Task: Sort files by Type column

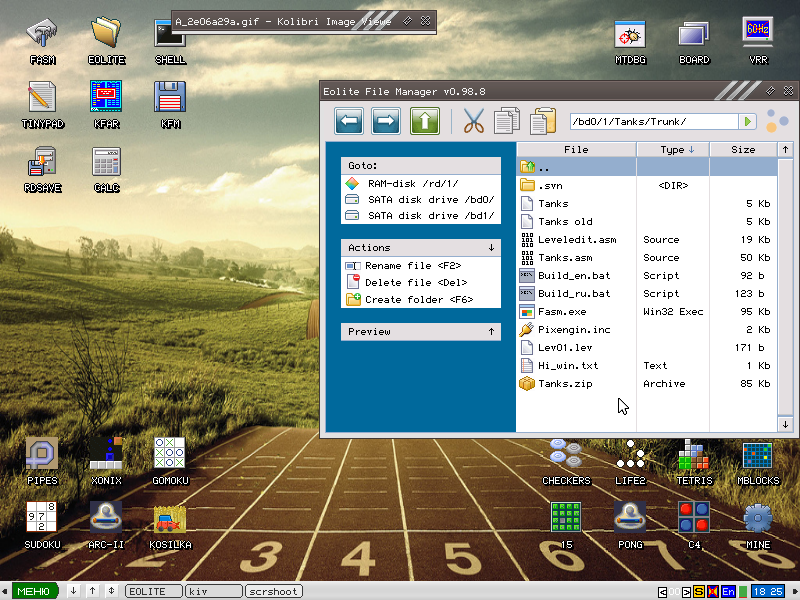Action: [x=672, y=150]
